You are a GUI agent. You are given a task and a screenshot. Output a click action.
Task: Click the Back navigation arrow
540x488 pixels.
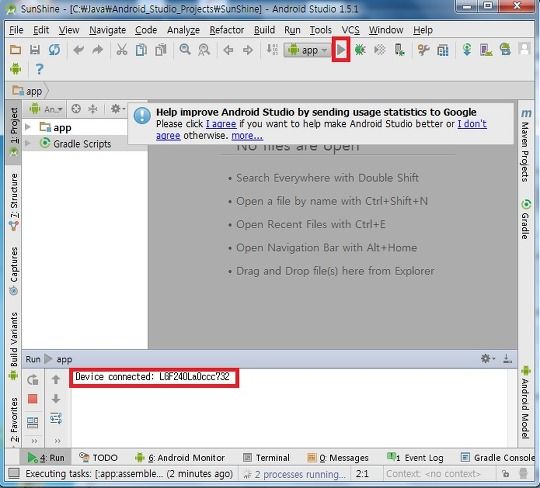coord(228,50)
